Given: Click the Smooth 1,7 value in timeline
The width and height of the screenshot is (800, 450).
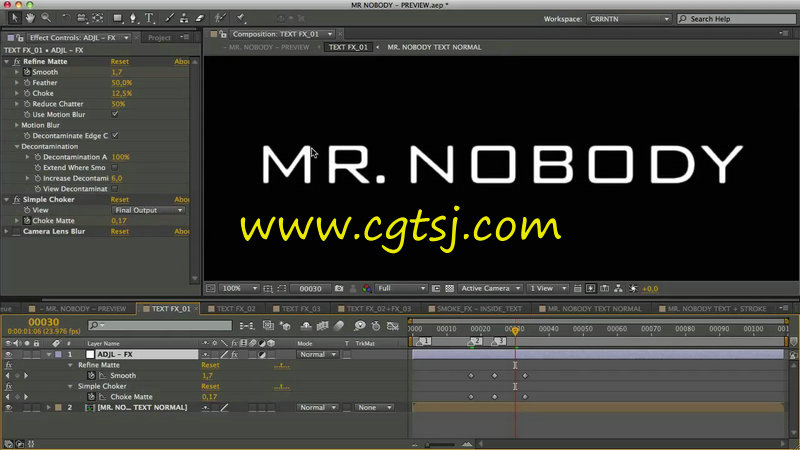Looking at the screenshot, I should 207,376.
